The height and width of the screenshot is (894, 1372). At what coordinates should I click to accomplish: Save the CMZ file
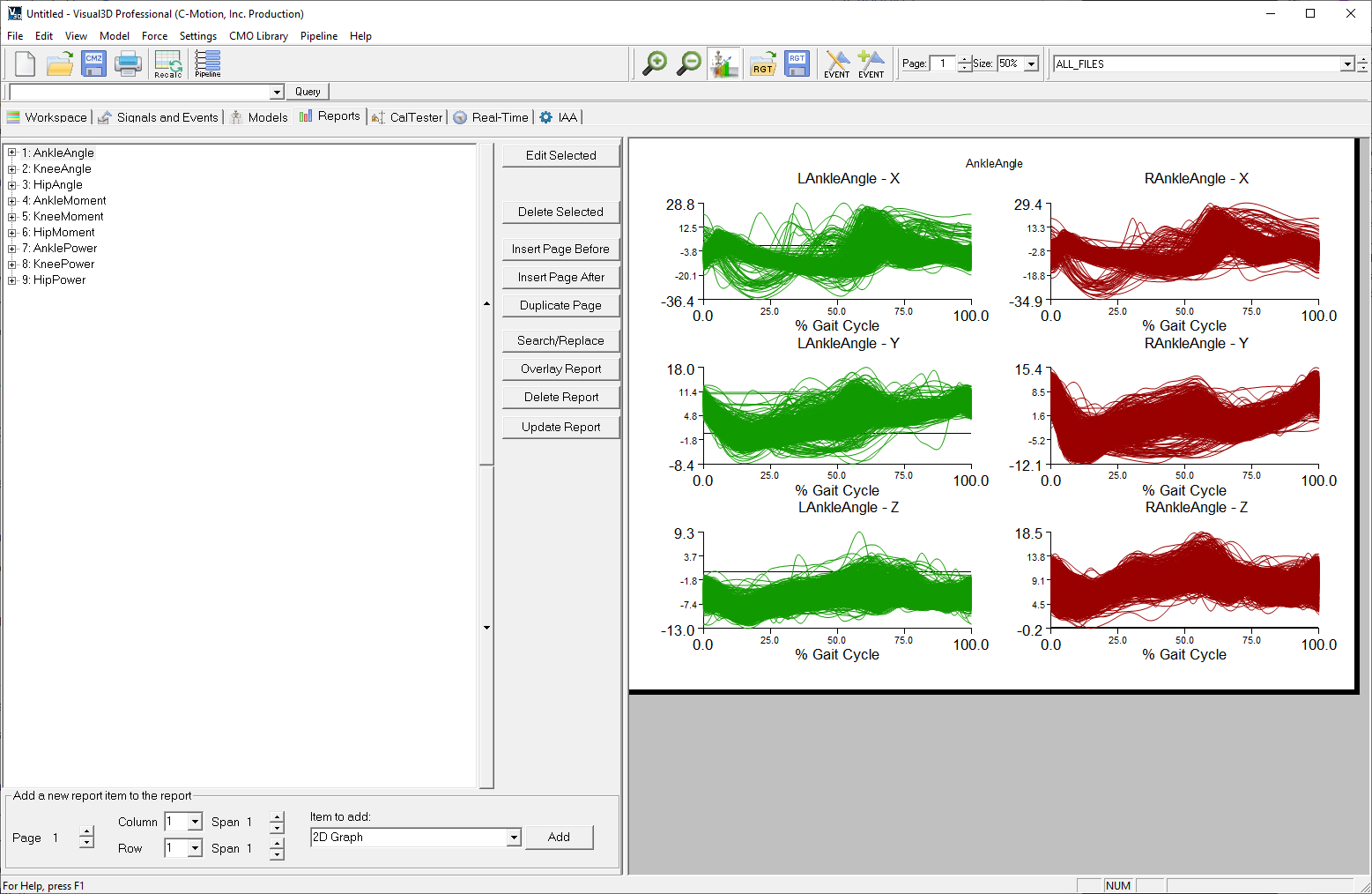(x=94, y=63)
